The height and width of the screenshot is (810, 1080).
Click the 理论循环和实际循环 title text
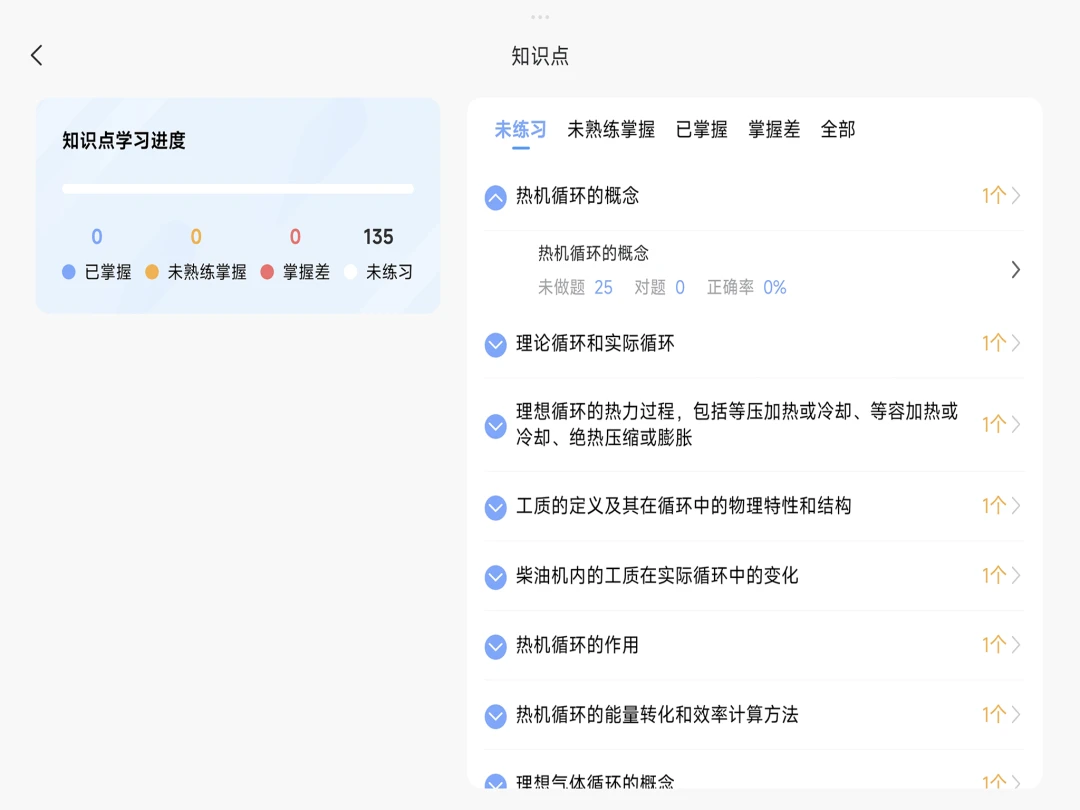point(595,343)
